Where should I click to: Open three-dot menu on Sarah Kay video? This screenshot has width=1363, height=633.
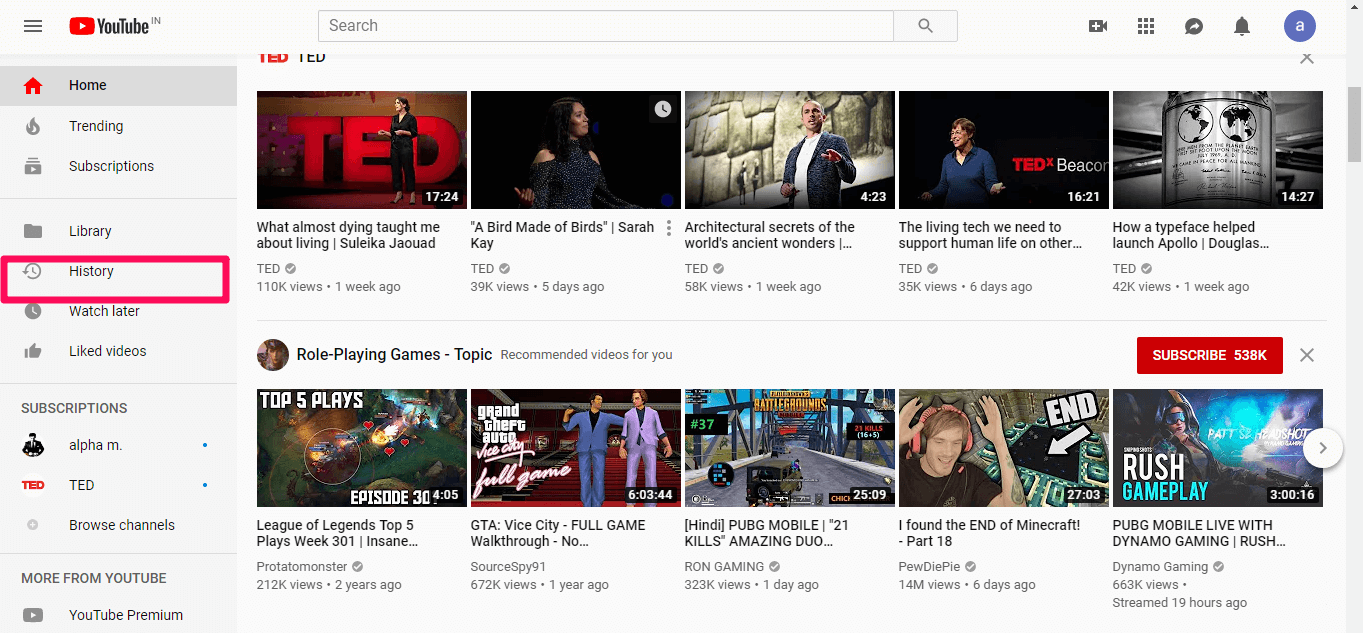pos(669,228)
